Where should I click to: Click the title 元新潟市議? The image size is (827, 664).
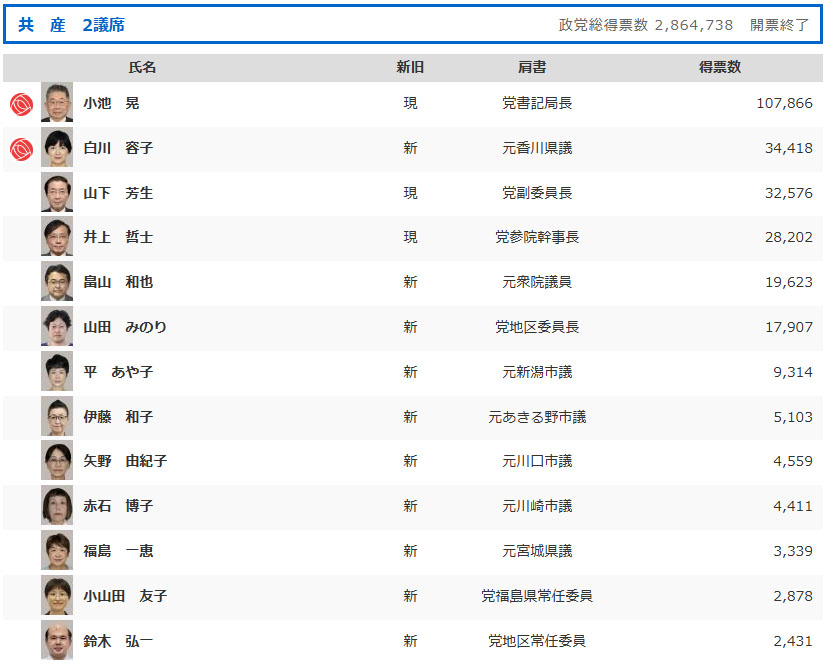click(x=537, y=371)
